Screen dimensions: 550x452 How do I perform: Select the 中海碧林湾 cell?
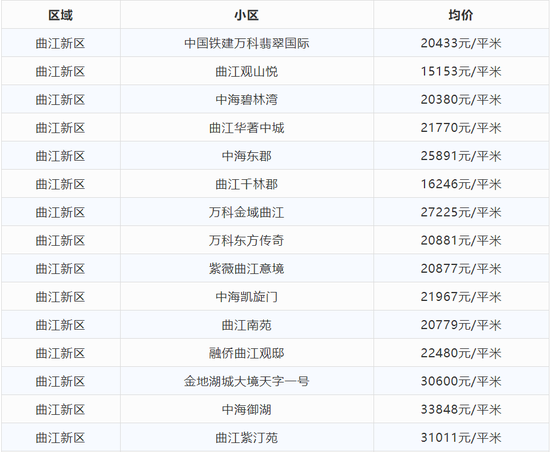pyautogui.click(x=247, y=100)
